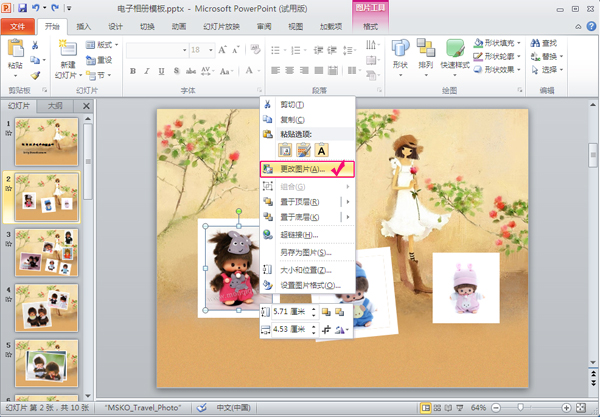600x417 pixels.
Task: Click the spell check icon in status bar
Action: click(201, 408)
